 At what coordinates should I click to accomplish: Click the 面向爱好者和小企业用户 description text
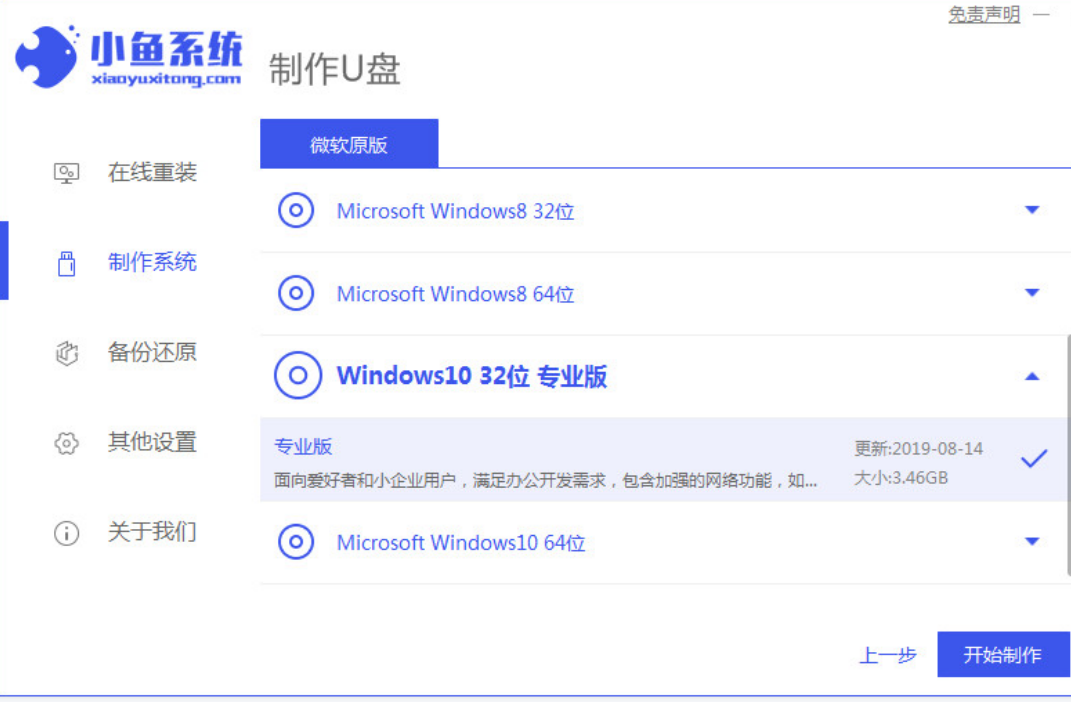546,481
